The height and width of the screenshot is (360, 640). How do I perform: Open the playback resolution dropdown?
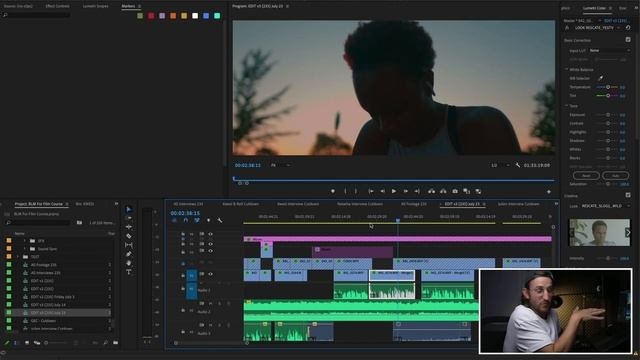(500, 165)
